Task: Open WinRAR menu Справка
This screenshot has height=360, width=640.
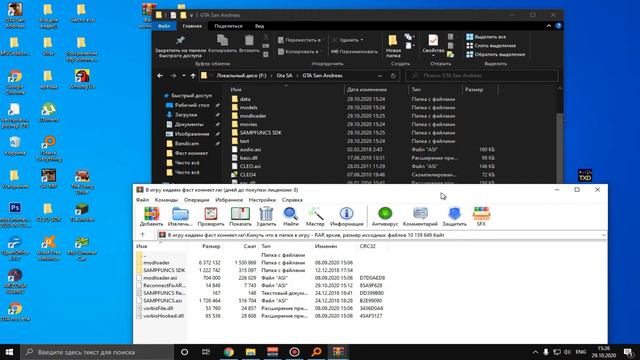Action: (x=292, y=200)
